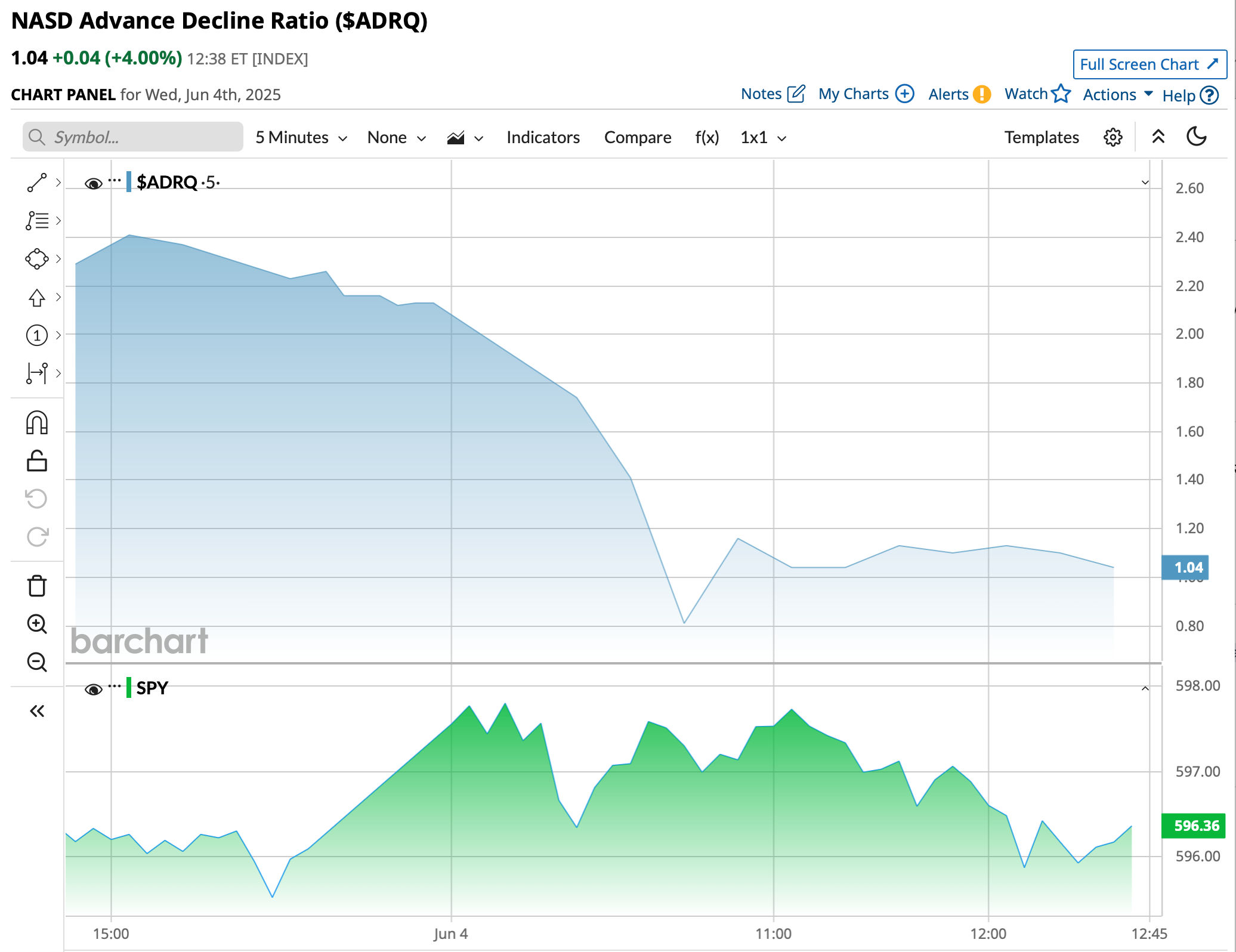The image size is (1236, 952).
Task: Select the trend line drawing tool
Action: [36, 183]
